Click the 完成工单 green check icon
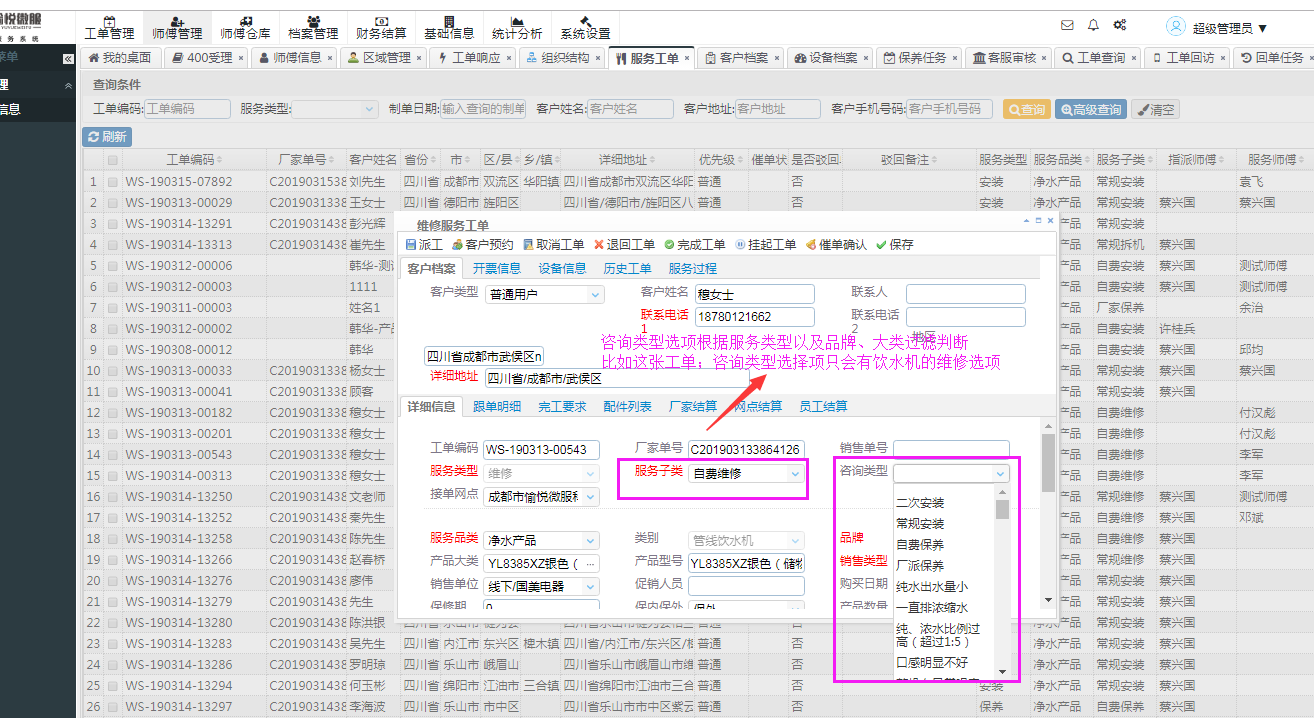Viewport: 1314px width, 718px height. tap(669, 244)
